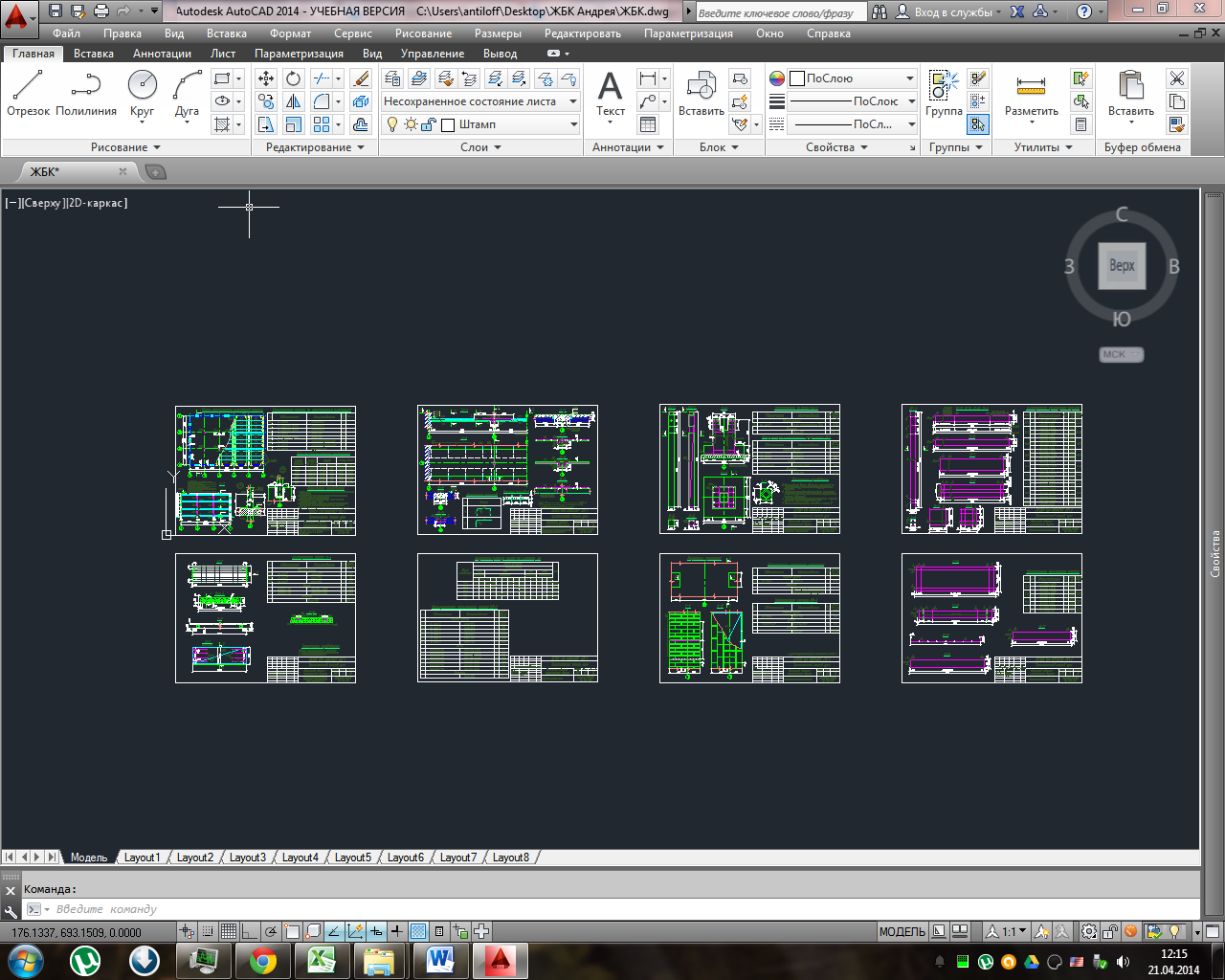Screen dimensions: 1225x980
Task: Toggle the layer lock padlock
Action: click(x=429, y=124)
